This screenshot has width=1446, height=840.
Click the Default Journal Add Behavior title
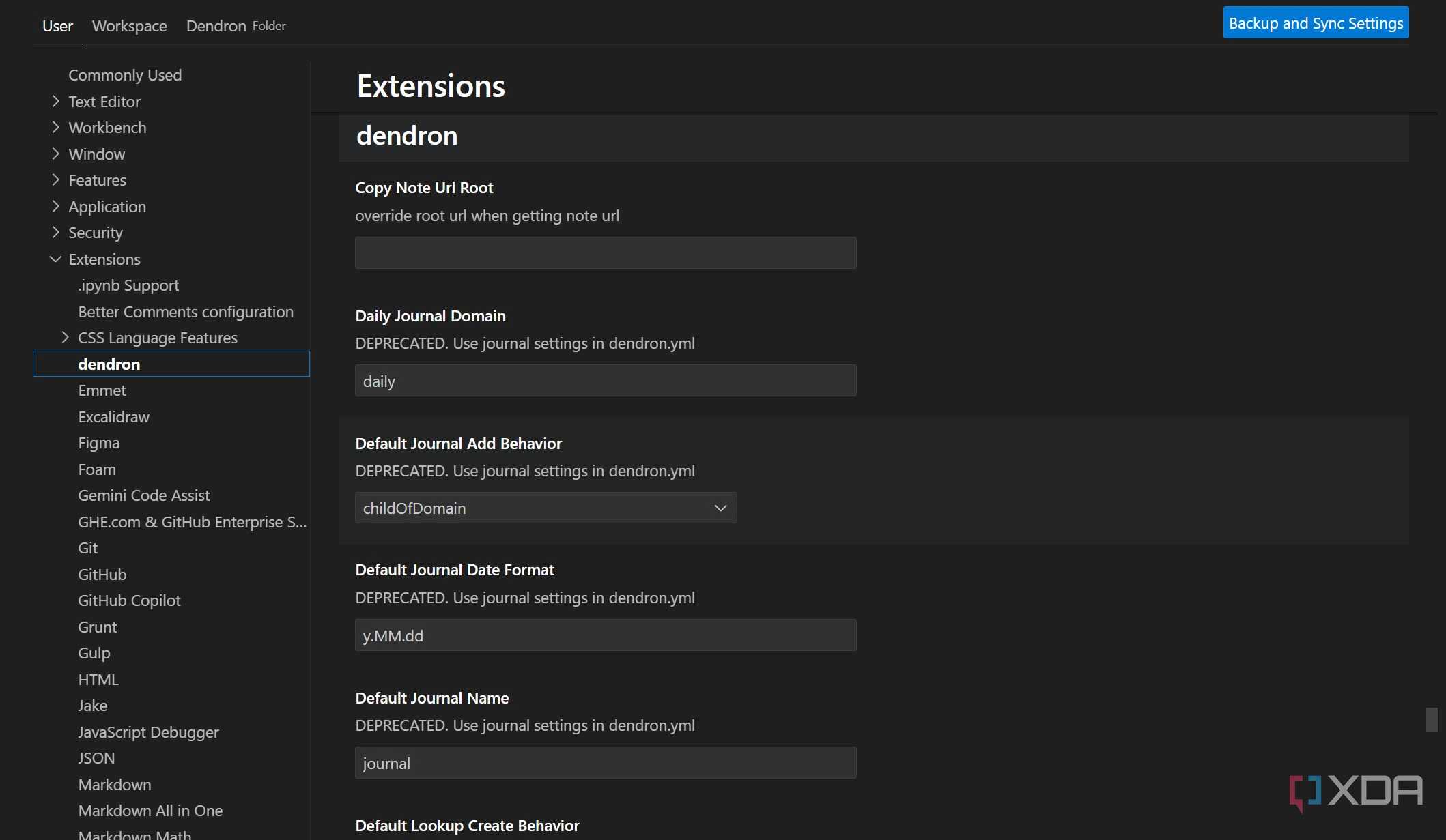click(x=458, y=444)
